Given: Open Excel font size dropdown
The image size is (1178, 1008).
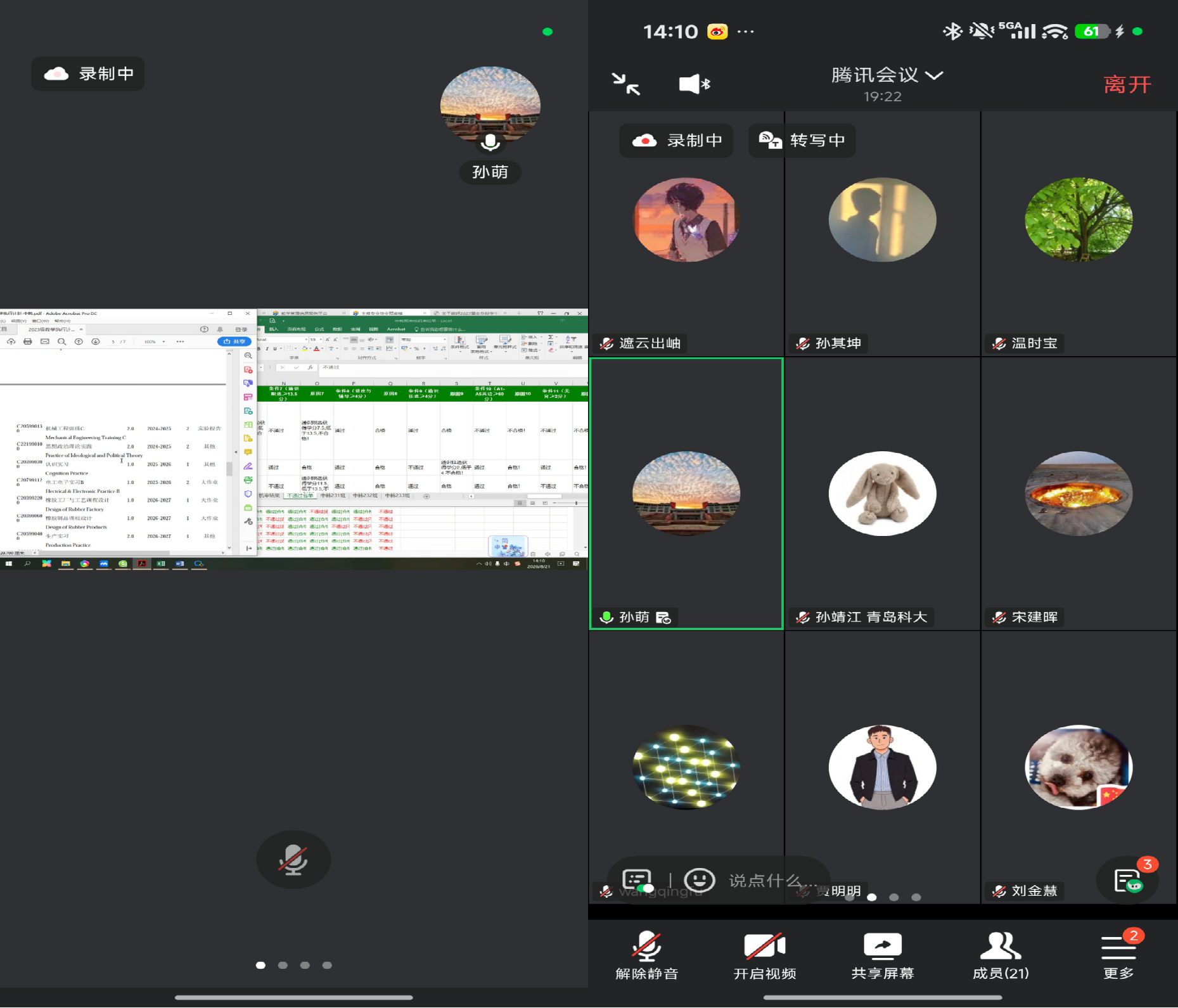Looking at the screenshot, I should click(321, 340).
